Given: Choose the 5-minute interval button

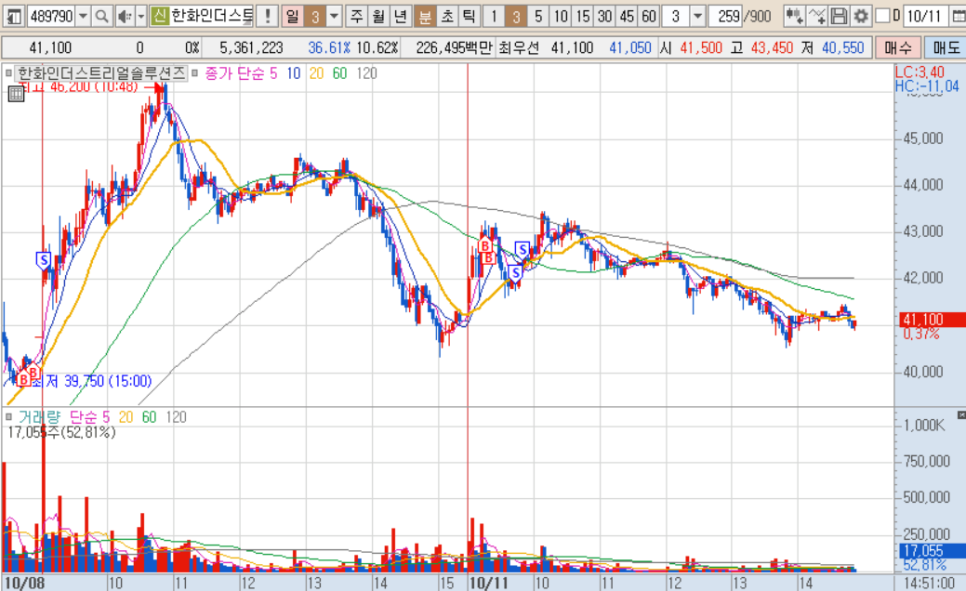Looking at the screenshot, I should click(x=538, y=16).
